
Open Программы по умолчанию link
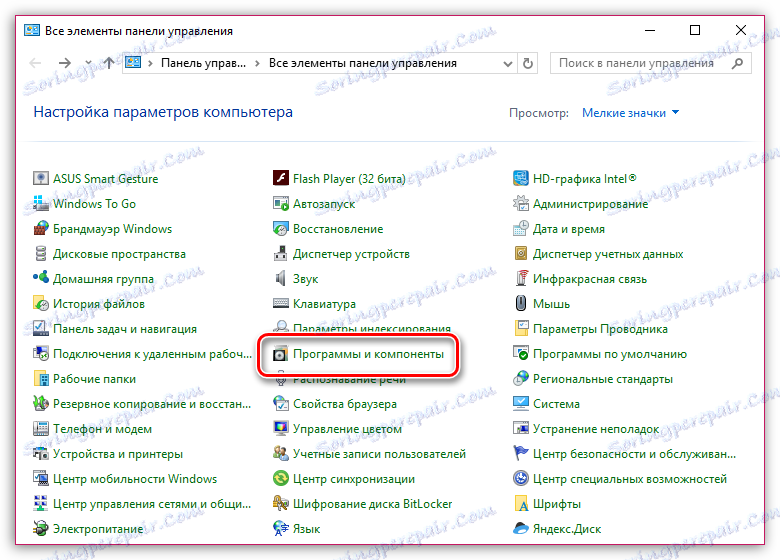click(x=610, y=354)
